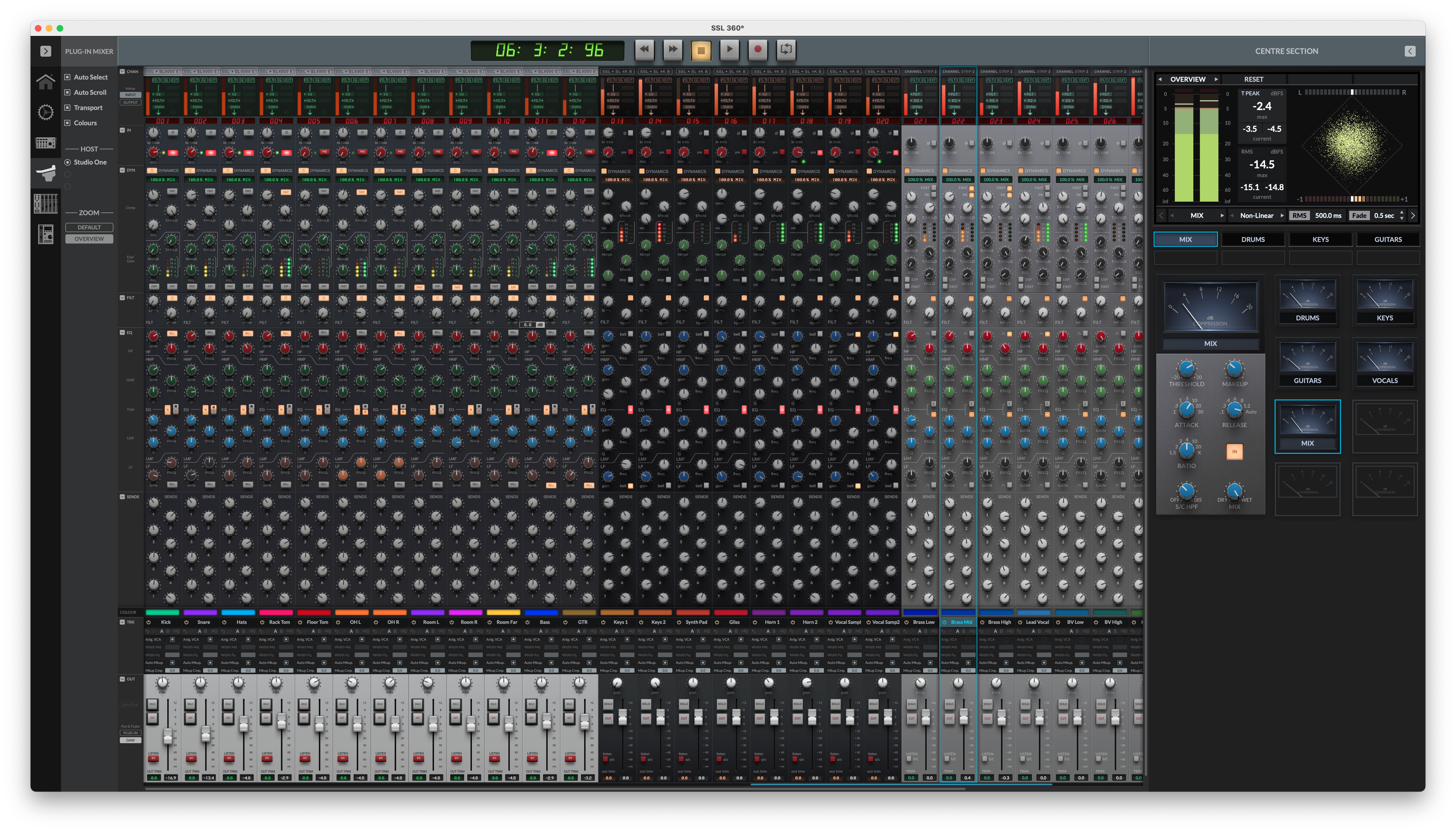Open the hardware controller sidebar icon
This screenshot has height=832, width=1456.
(x=46, y=142)
